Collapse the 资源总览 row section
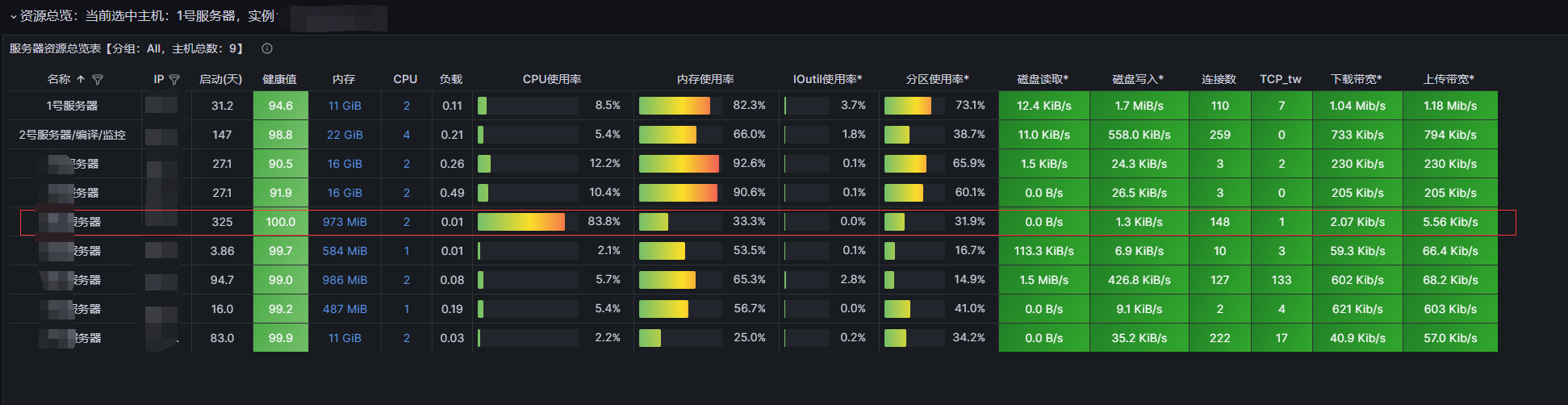The image size is (1568, 405). point(14,16)
